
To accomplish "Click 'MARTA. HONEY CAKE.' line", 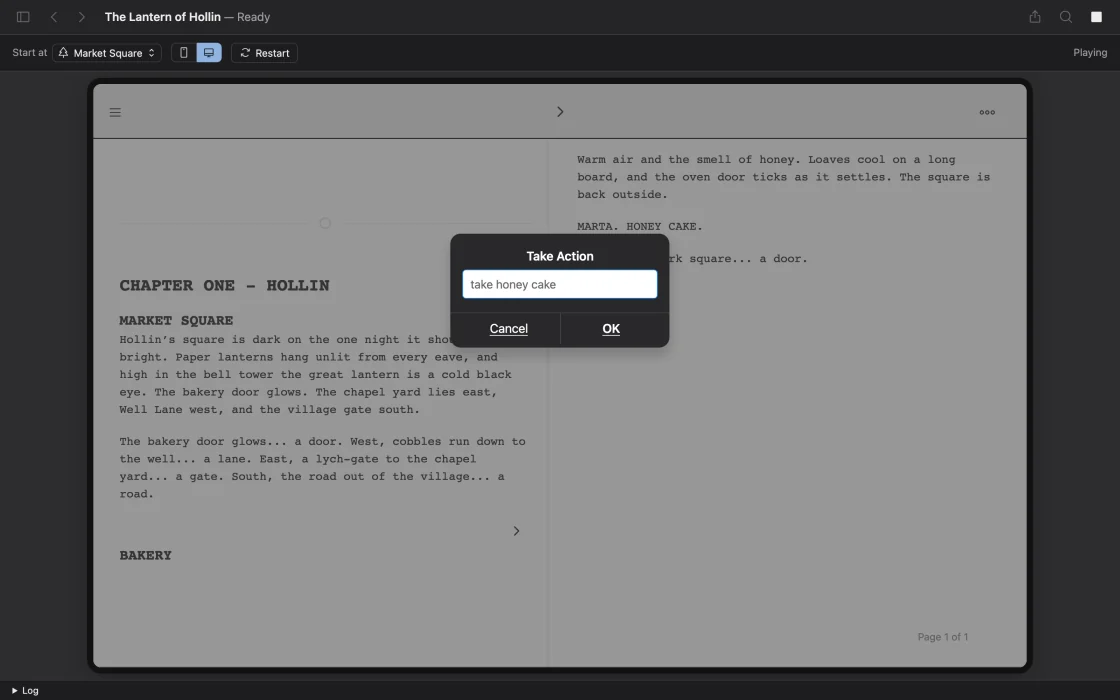I will click(x=640, y=226).
